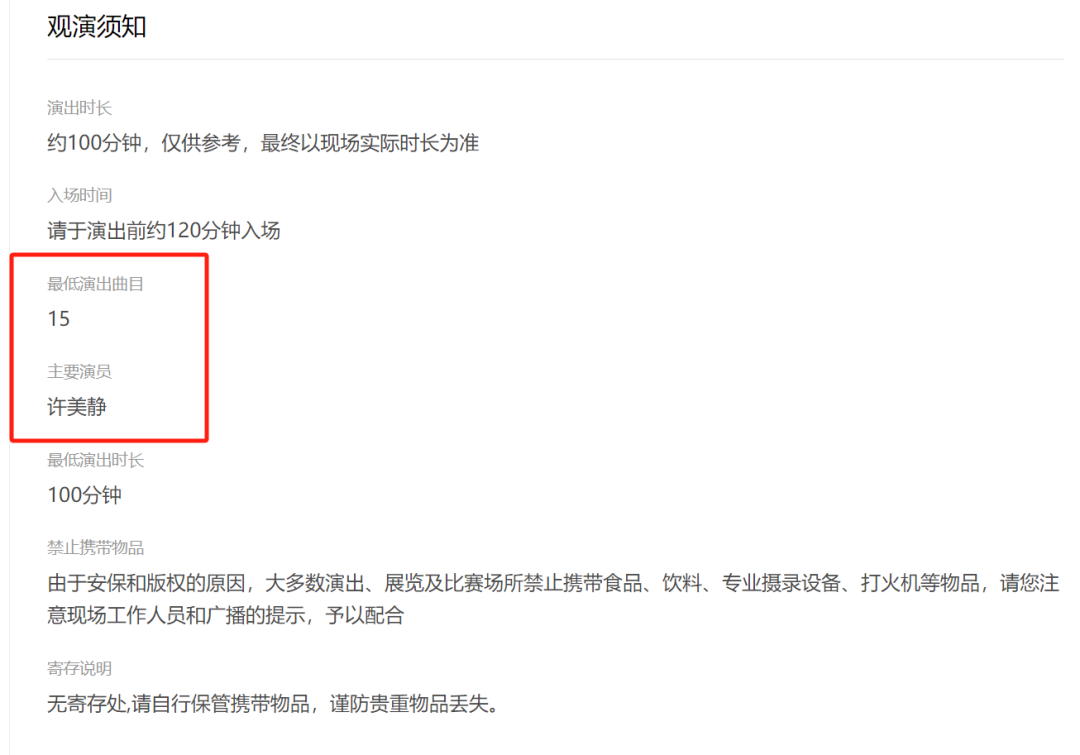Click the word 打火机等物品 in the paragraph
Image resolution: width=1080 pixels, height=755 pixels.
[920, 583]
